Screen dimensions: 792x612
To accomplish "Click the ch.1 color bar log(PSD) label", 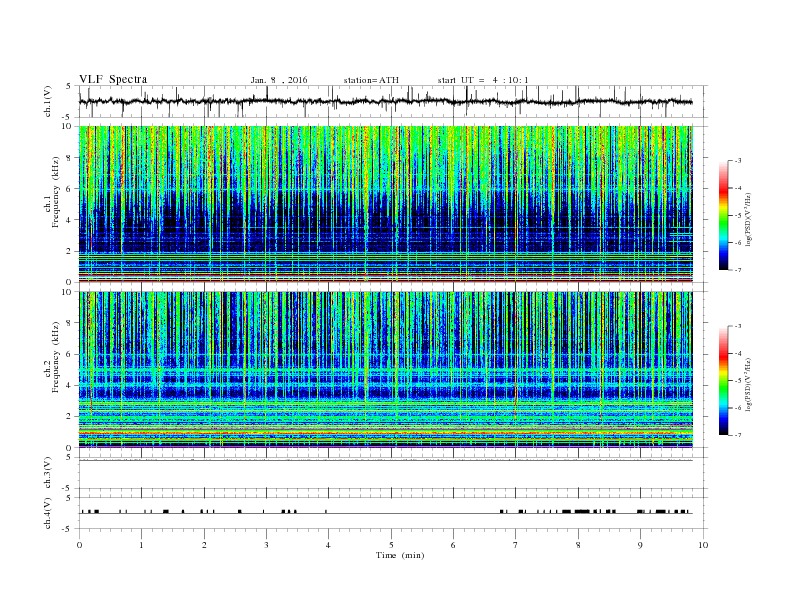I will pyautogui.click(x=748, y=219).
